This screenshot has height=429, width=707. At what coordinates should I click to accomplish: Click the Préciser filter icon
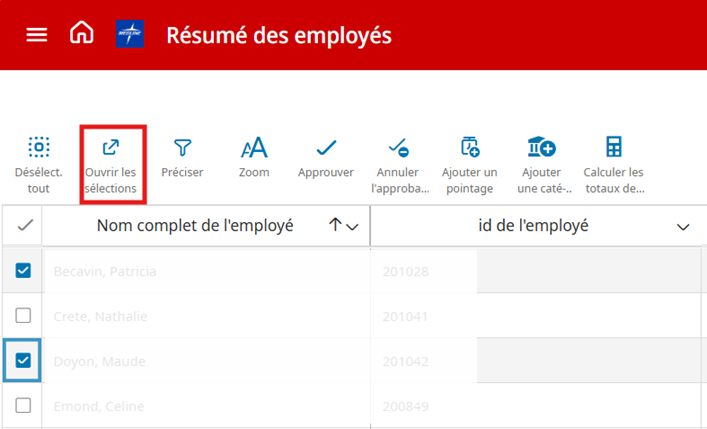point(182,149)
